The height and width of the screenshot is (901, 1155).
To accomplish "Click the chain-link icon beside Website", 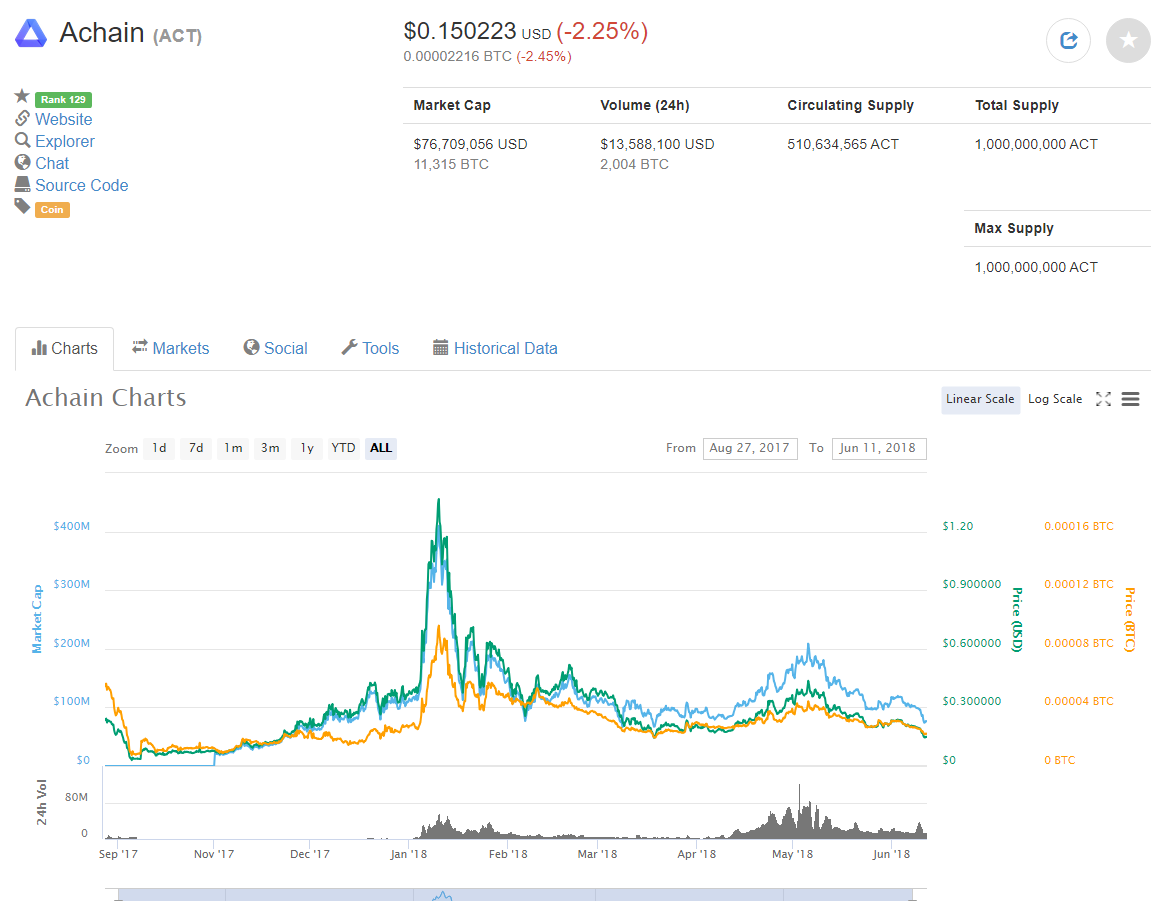I will coord(23,119).
